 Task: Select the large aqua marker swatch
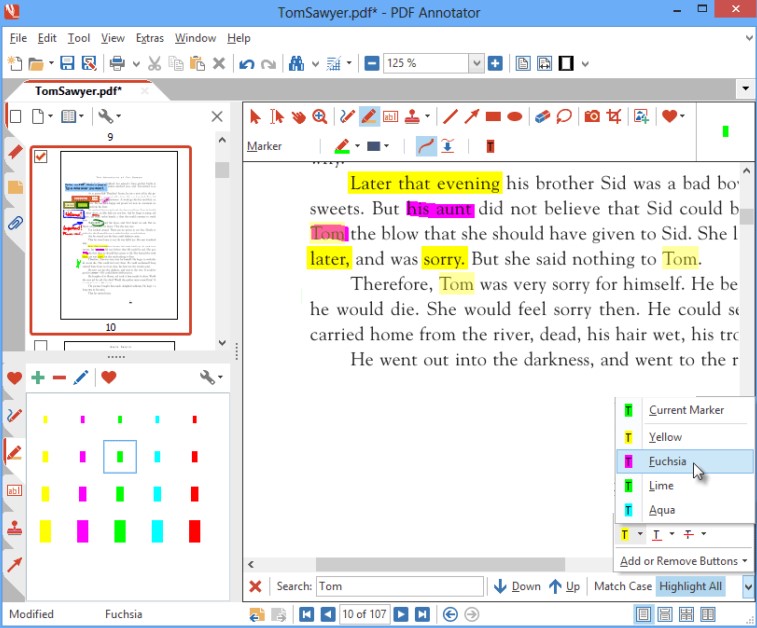[157, 531]
